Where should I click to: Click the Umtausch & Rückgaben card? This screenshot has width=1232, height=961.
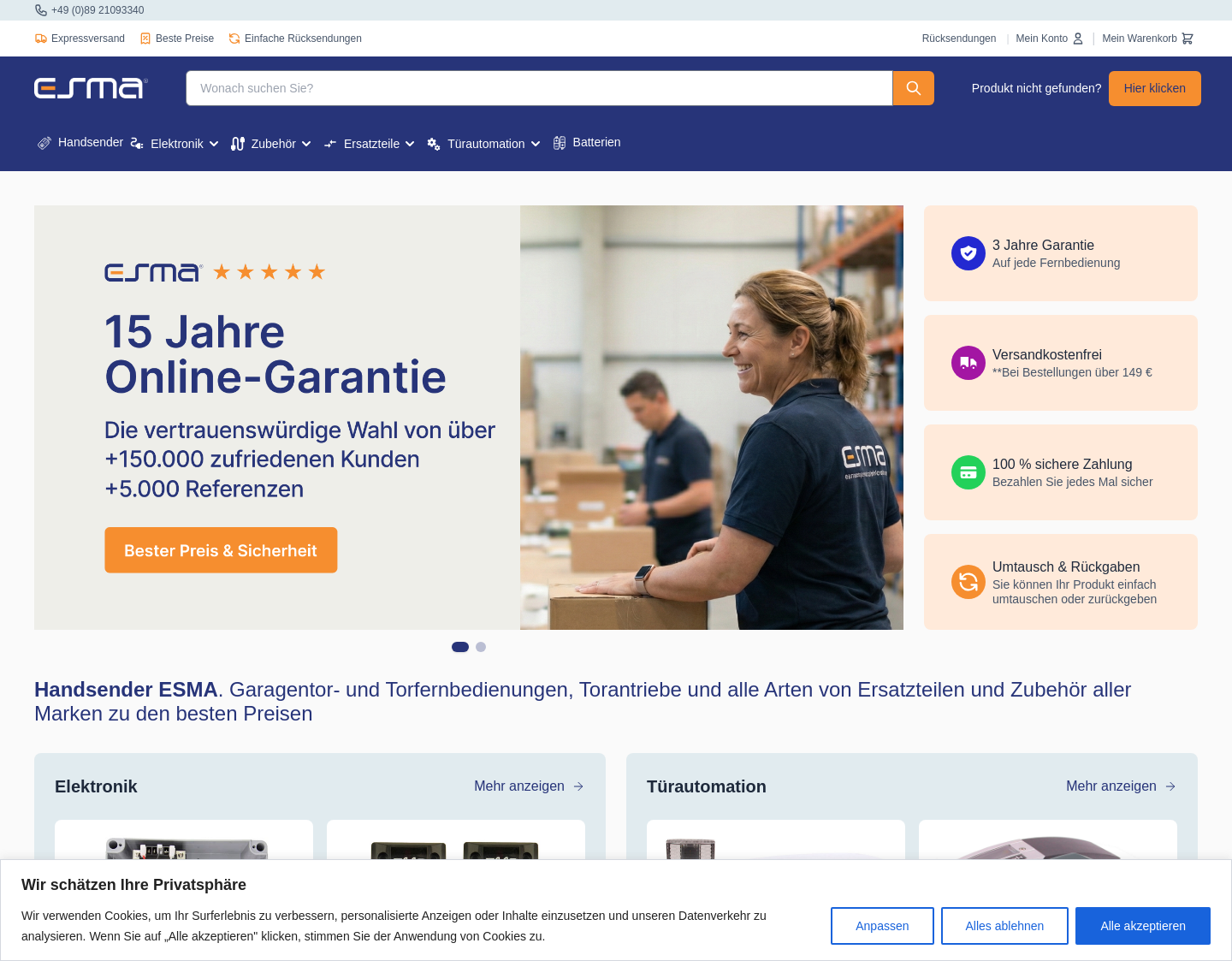1061,582
